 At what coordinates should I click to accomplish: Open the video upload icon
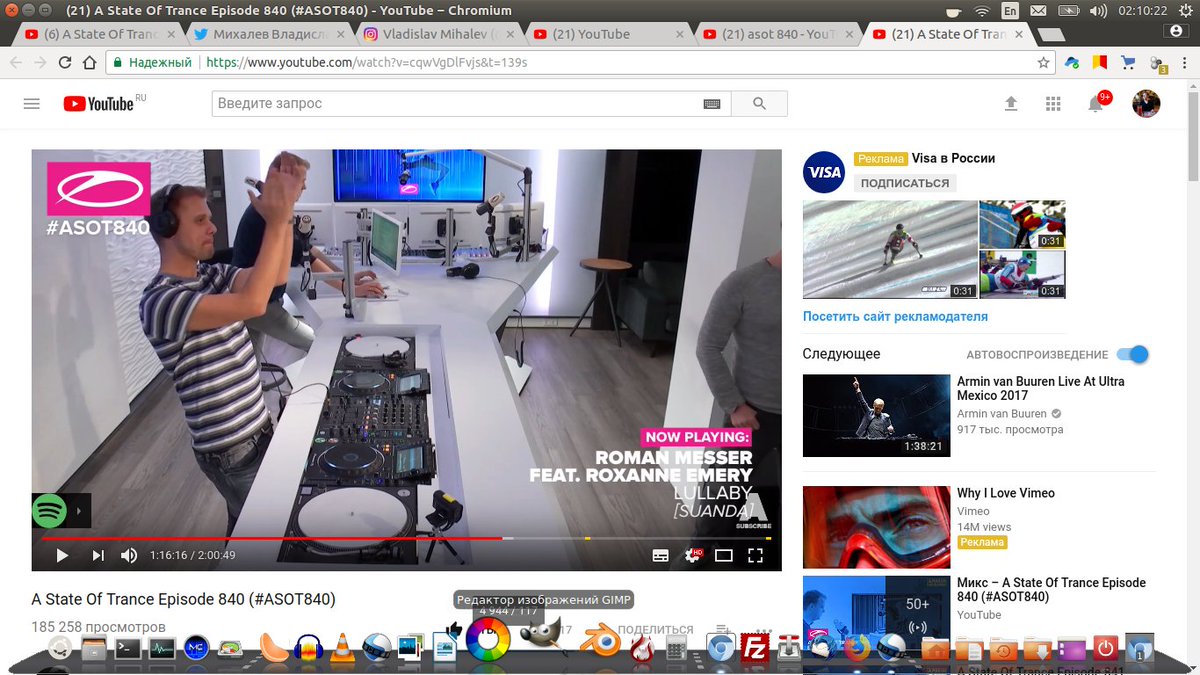(x=1011, y=104)
